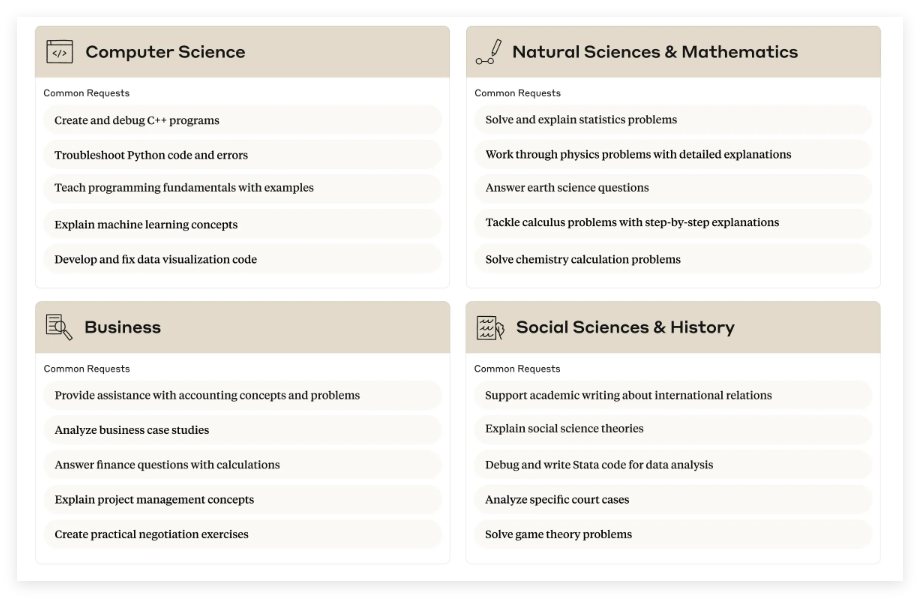Choose 'Answer earth science questions'
The image size is (920, 598).
[x=567, y=188]
